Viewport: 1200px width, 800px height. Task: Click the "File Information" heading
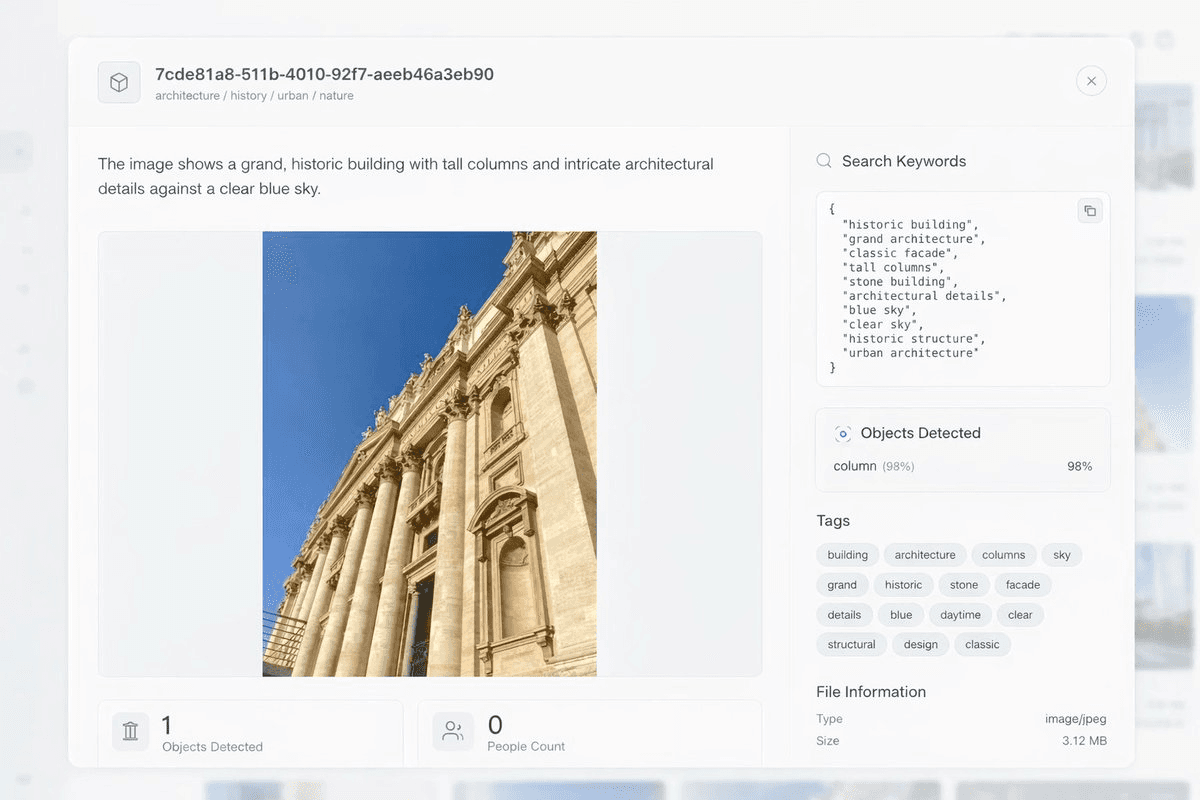pyautogui.click(x=871, y=692)
